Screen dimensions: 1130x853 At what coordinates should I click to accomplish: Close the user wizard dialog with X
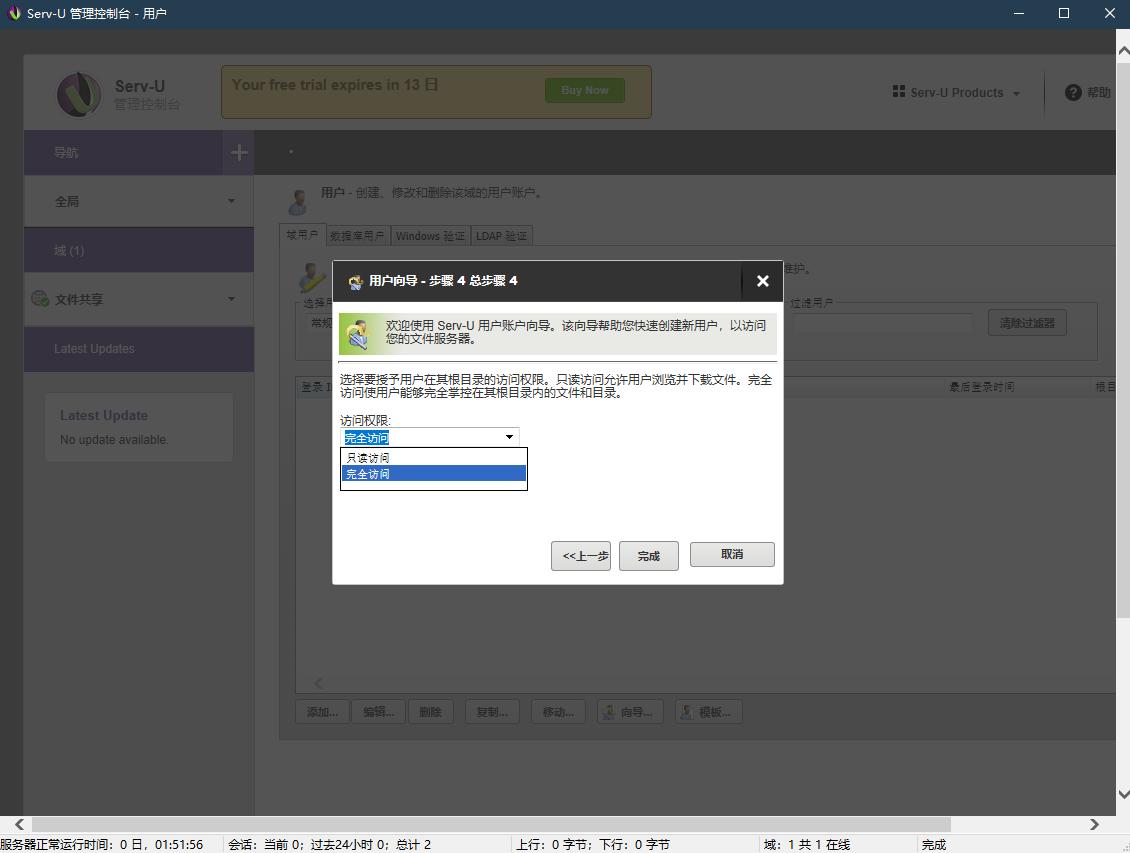762,281
